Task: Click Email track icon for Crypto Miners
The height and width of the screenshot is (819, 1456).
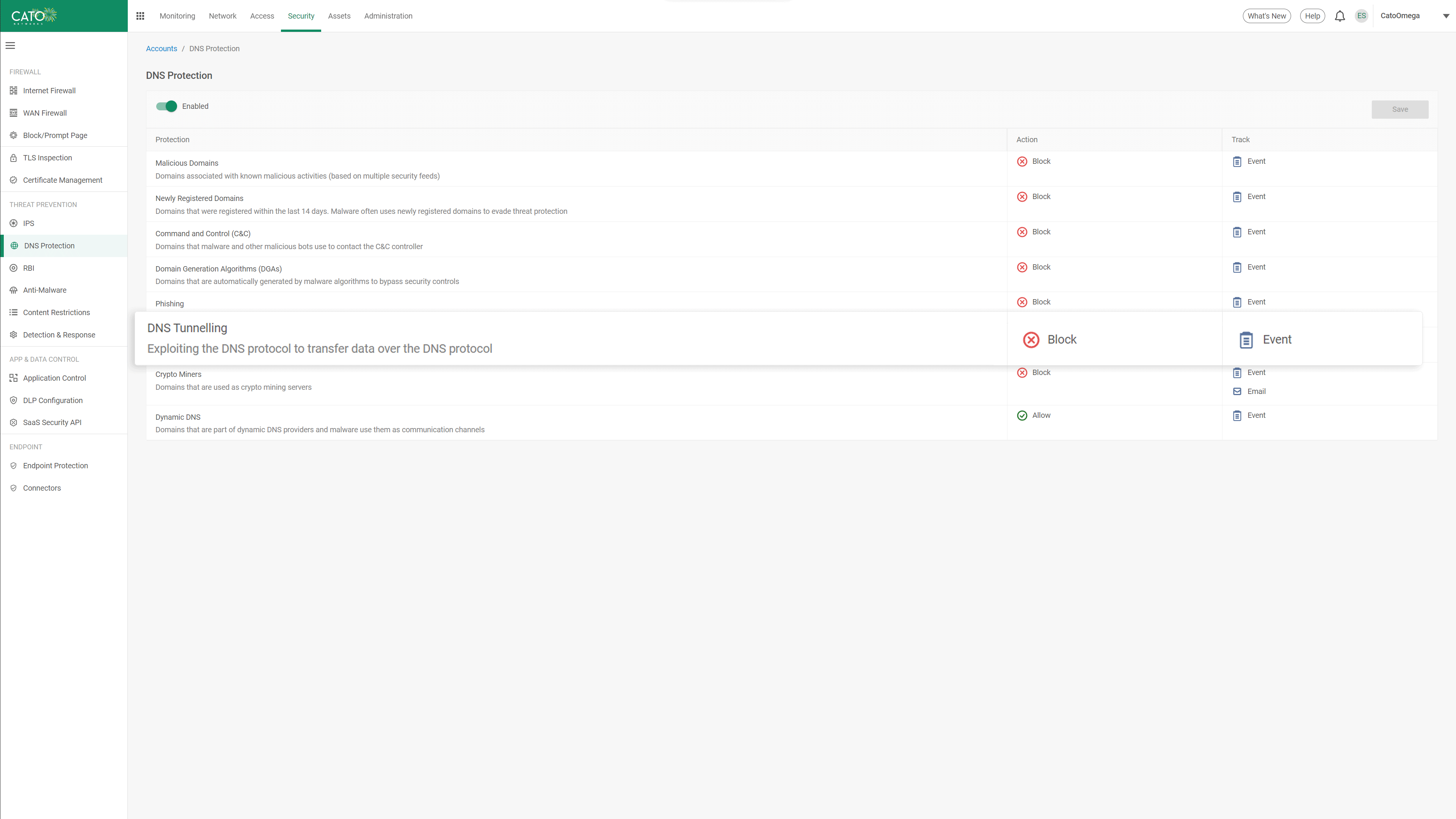Action: (1237, 392)
